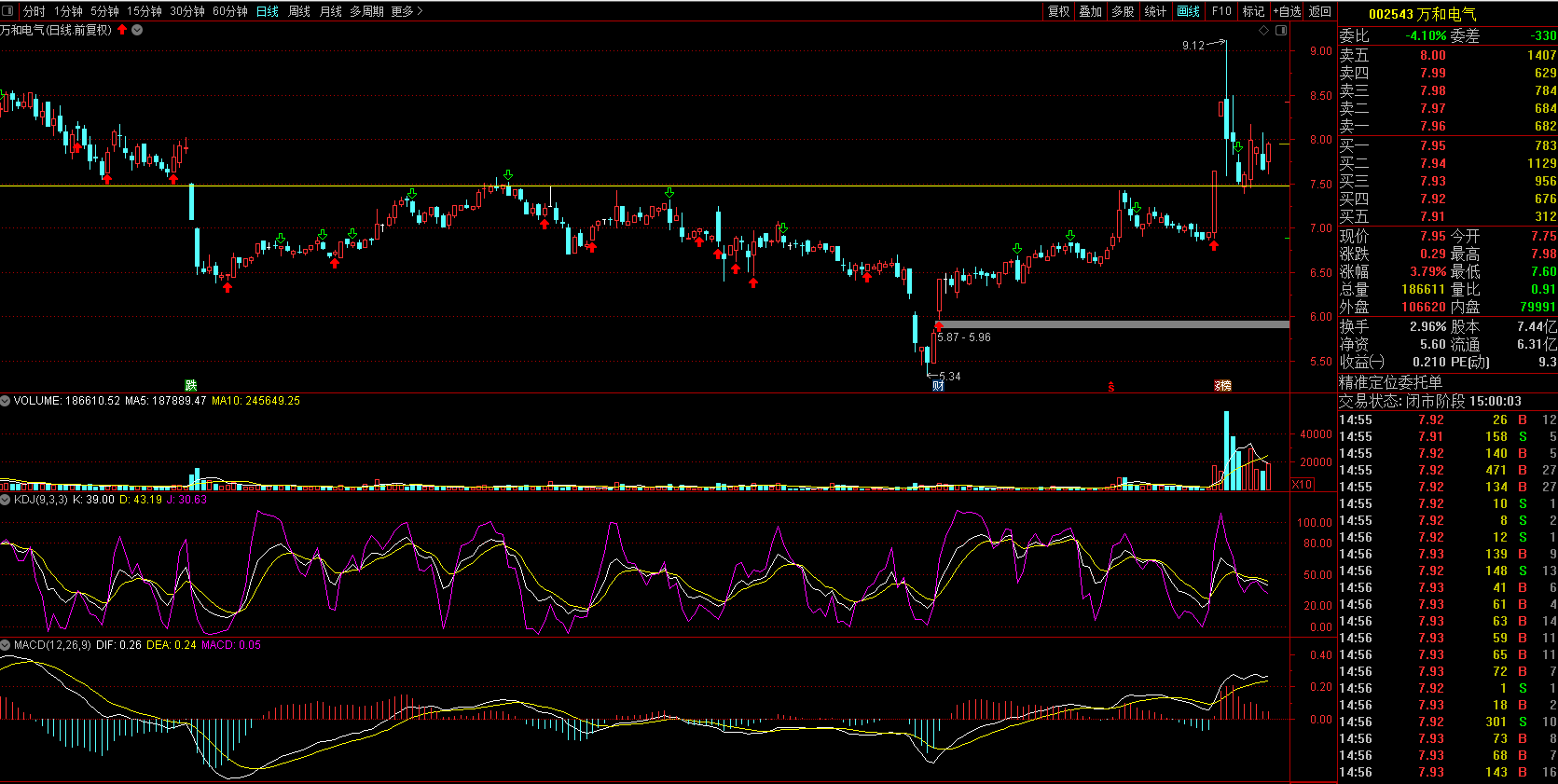The image size is (1558, 784).
Task: Click the 标记 mark button
Action: [x=1254, y=11]
